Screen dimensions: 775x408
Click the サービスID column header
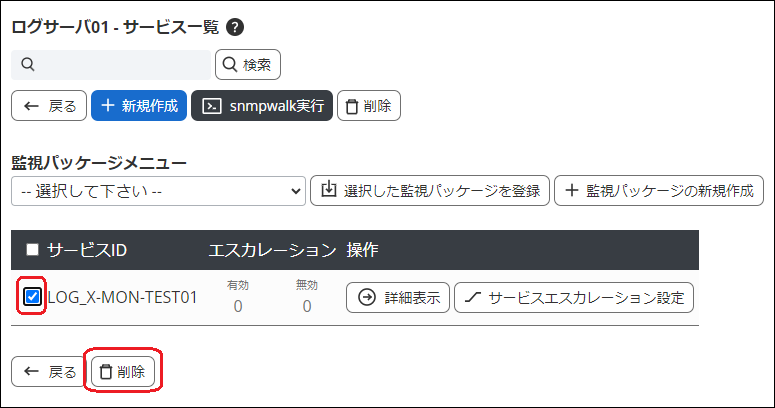87,249
